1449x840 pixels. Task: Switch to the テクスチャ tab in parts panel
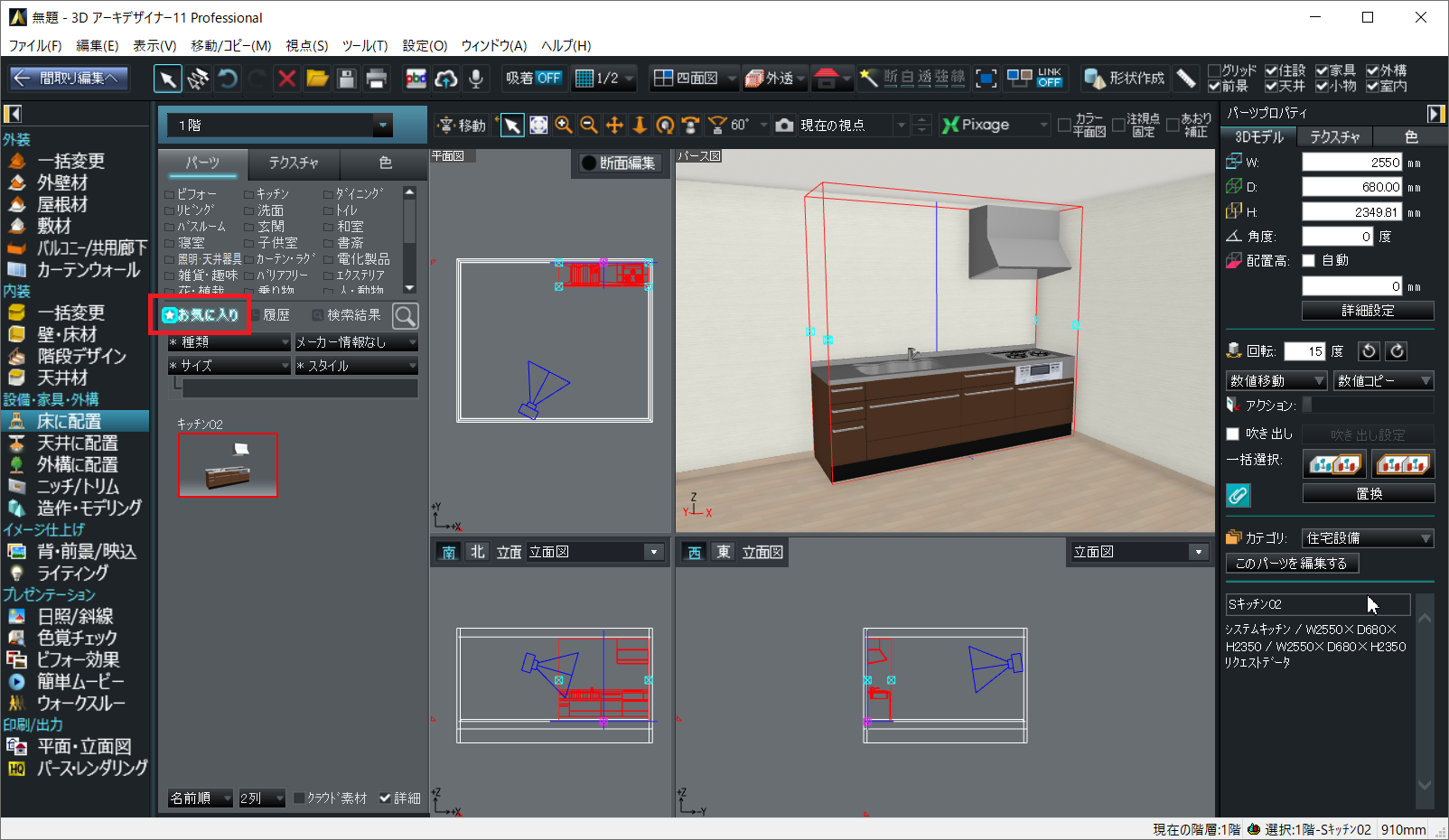coord(294,163)
